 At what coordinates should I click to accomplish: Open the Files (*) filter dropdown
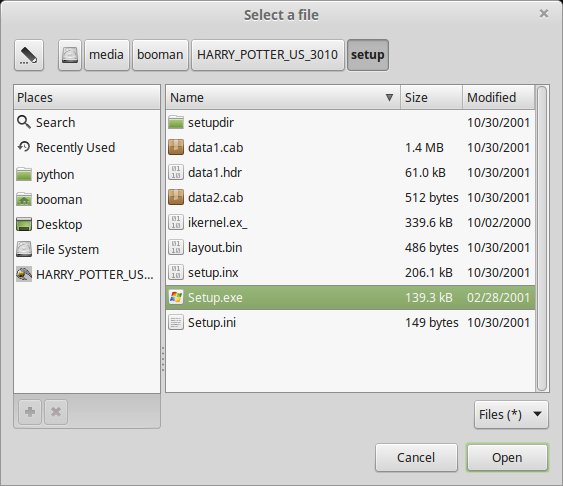[x=511, y=415]
